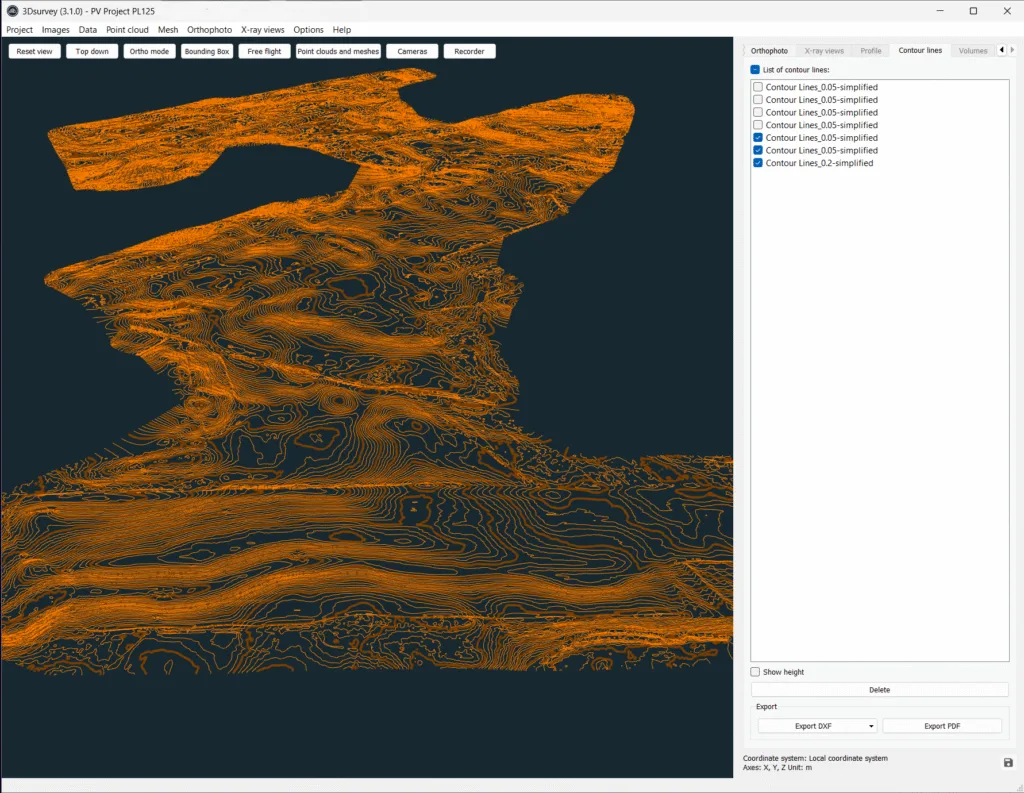Switch to Top down view

[x=92, y=52]
